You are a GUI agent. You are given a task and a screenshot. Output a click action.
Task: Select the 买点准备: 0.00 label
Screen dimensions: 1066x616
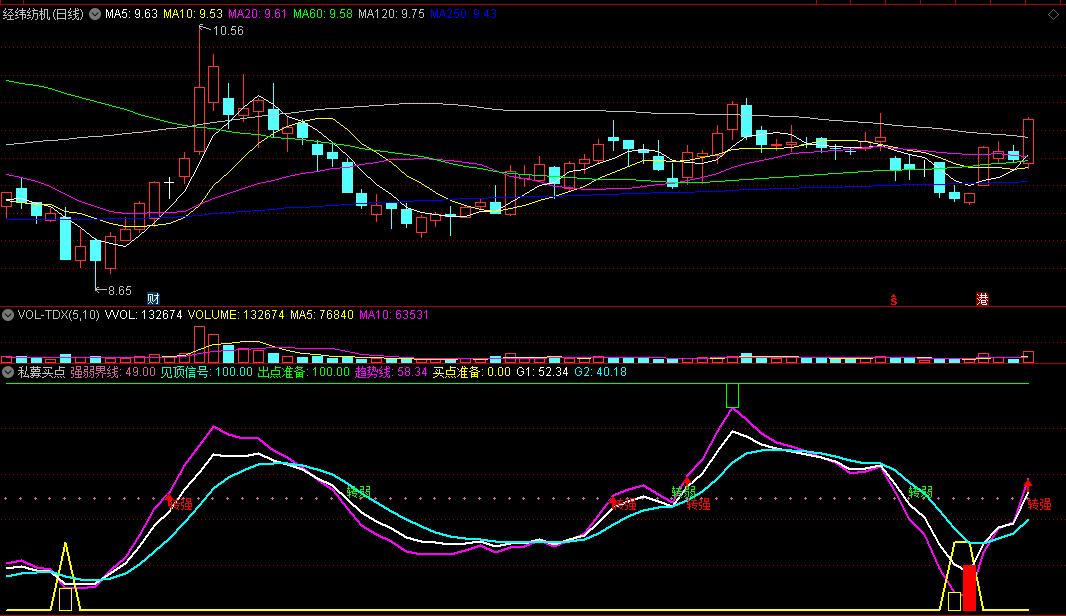point(472,372)
